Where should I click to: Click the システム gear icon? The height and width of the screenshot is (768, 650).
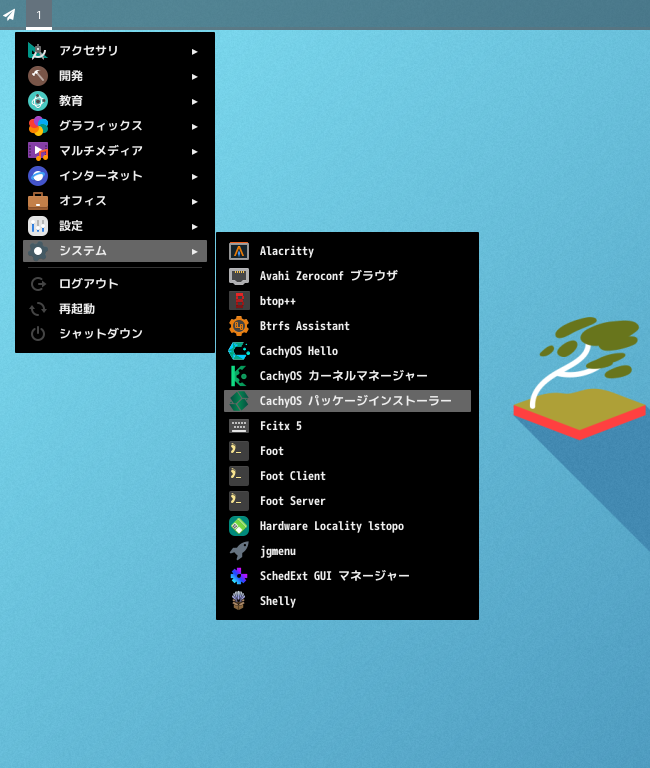pos(38,251)
